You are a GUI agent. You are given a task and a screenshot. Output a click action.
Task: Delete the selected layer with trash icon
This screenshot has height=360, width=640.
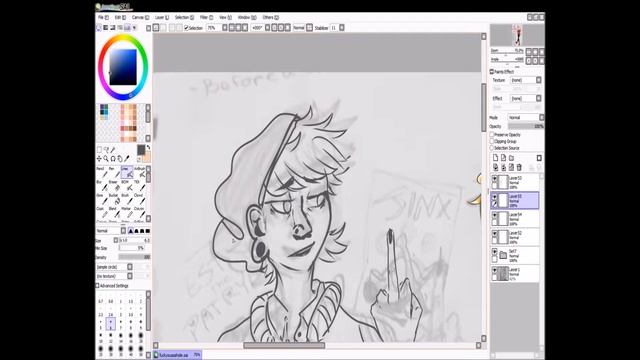519,167
